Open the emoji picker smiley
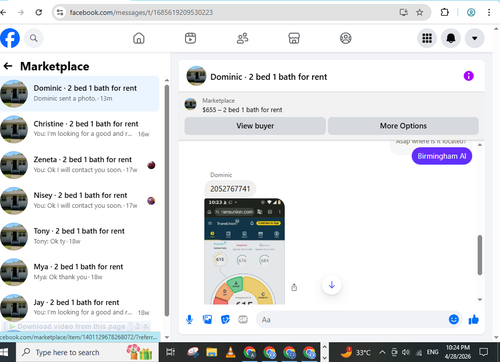Screen dimensions: 500x362 click(453, 319)
